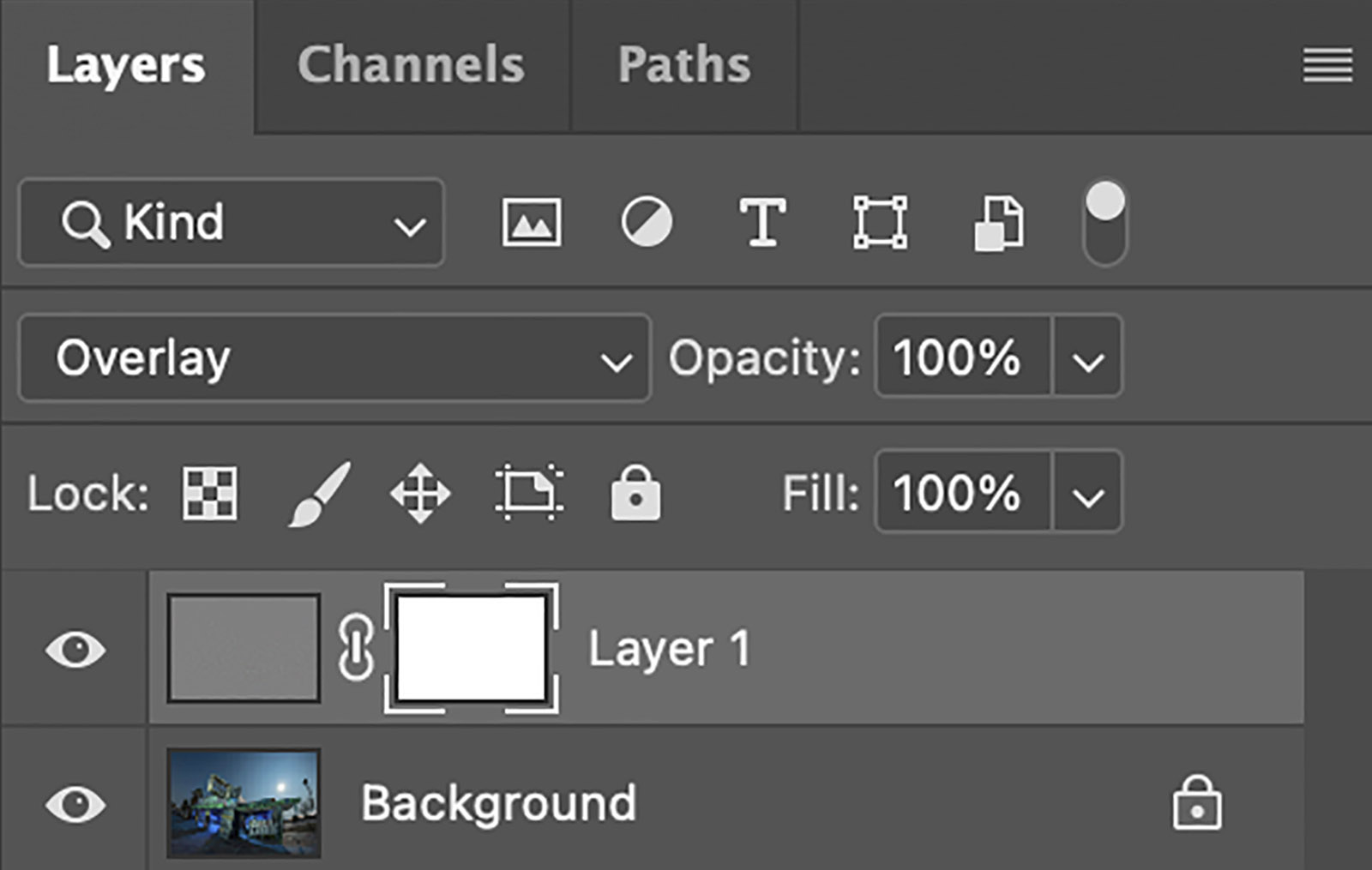
Task: Filter layers by pixel image type
Action: [x=532, y=223]
